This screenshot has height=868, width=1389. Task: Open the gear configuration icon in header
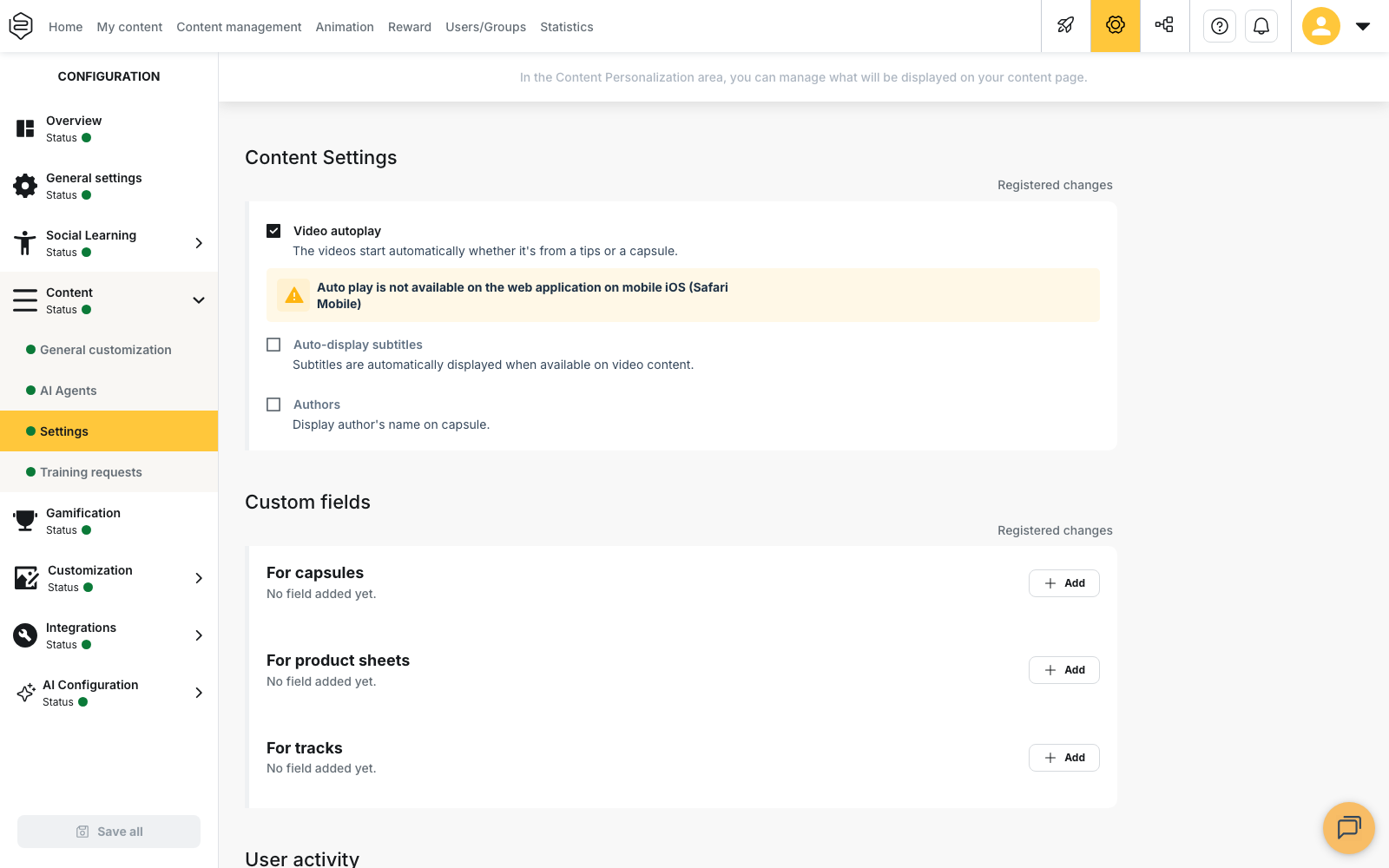coord(1116,26)
